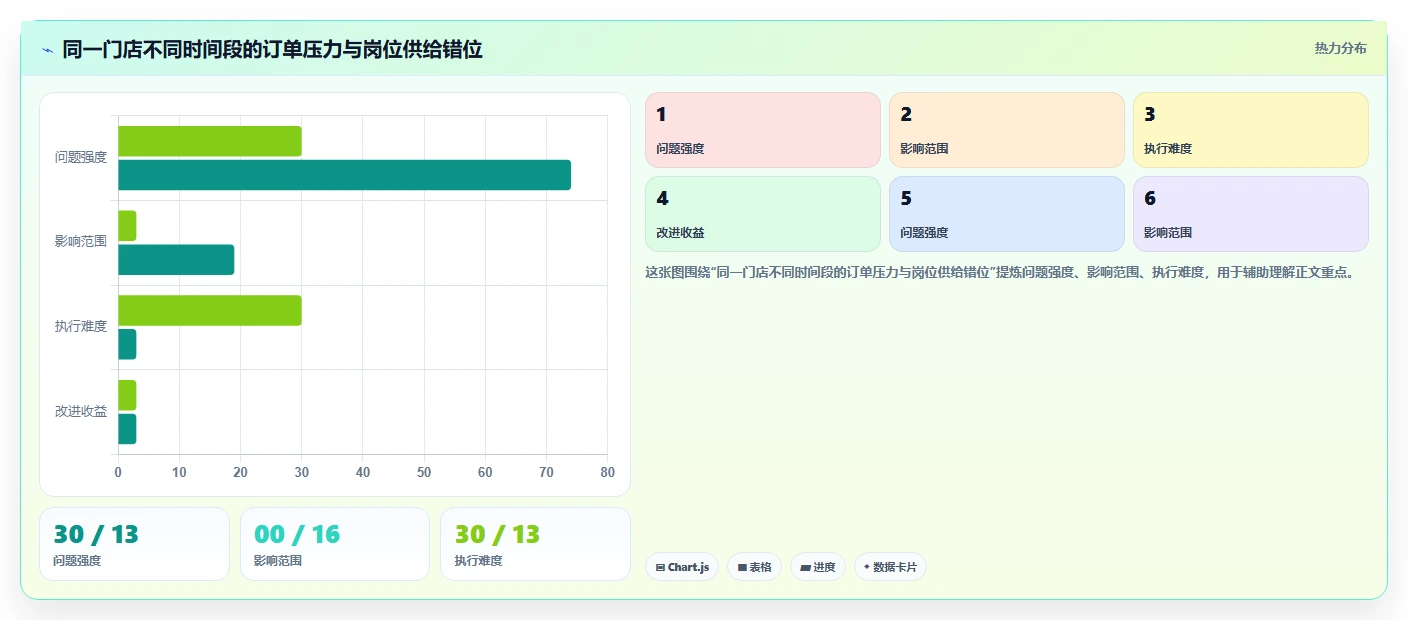Click the description paragraph starting 这张图围绕
This screenshot has width=1408, height=620.
click(1000, 272)
